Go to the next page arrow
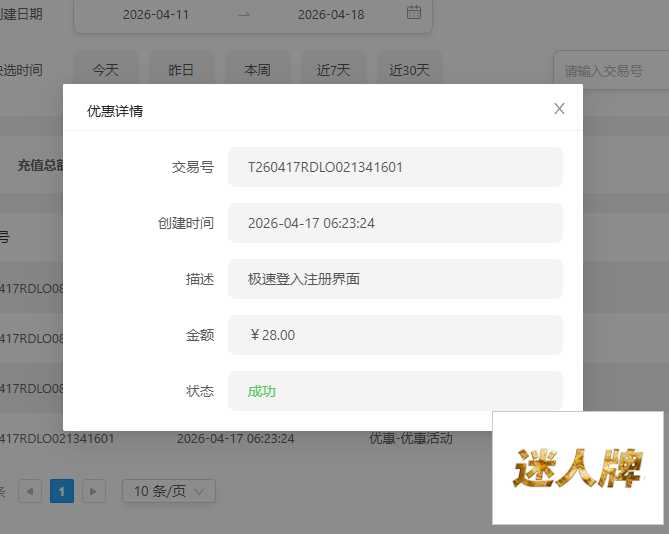This screenshot has height=534, width=669. (x=94, y=491)
